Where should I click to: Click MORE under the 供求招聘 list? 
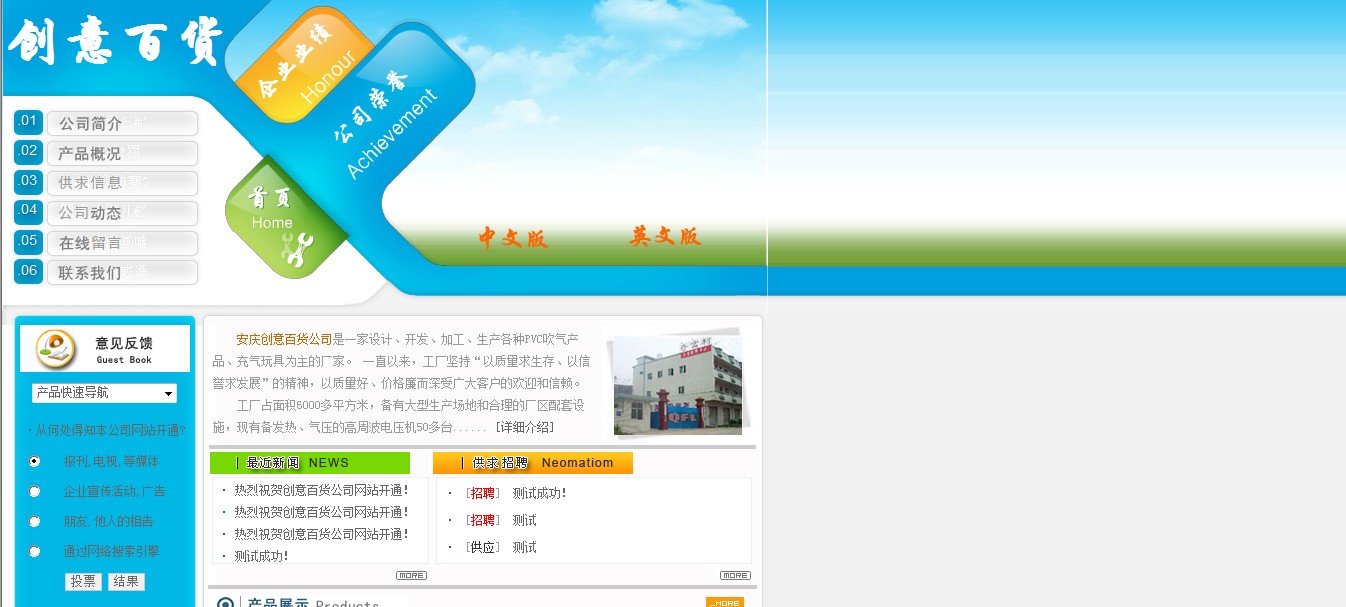click(735, 575)
